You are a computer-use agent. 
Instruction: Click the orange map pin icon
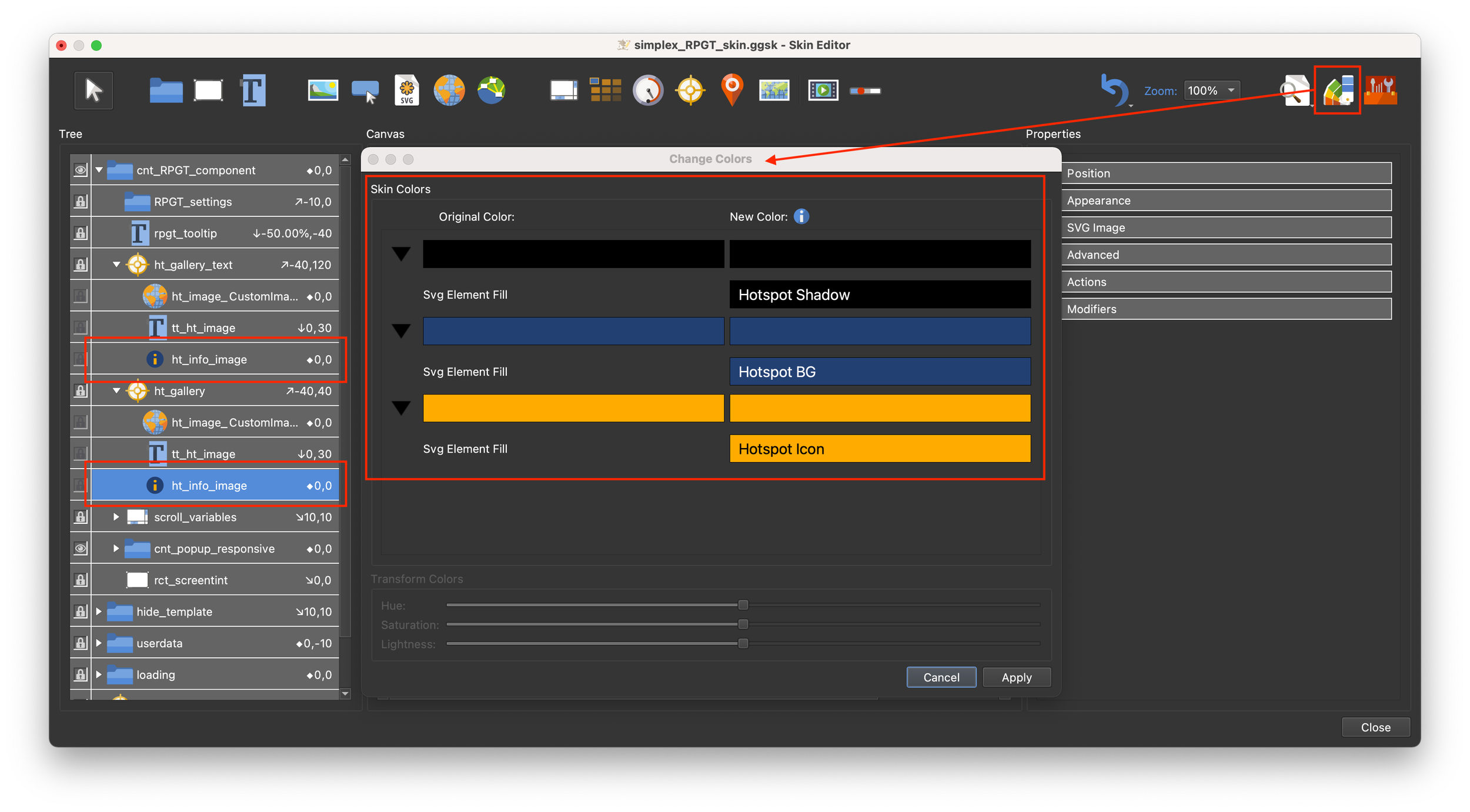pos(731,89)
